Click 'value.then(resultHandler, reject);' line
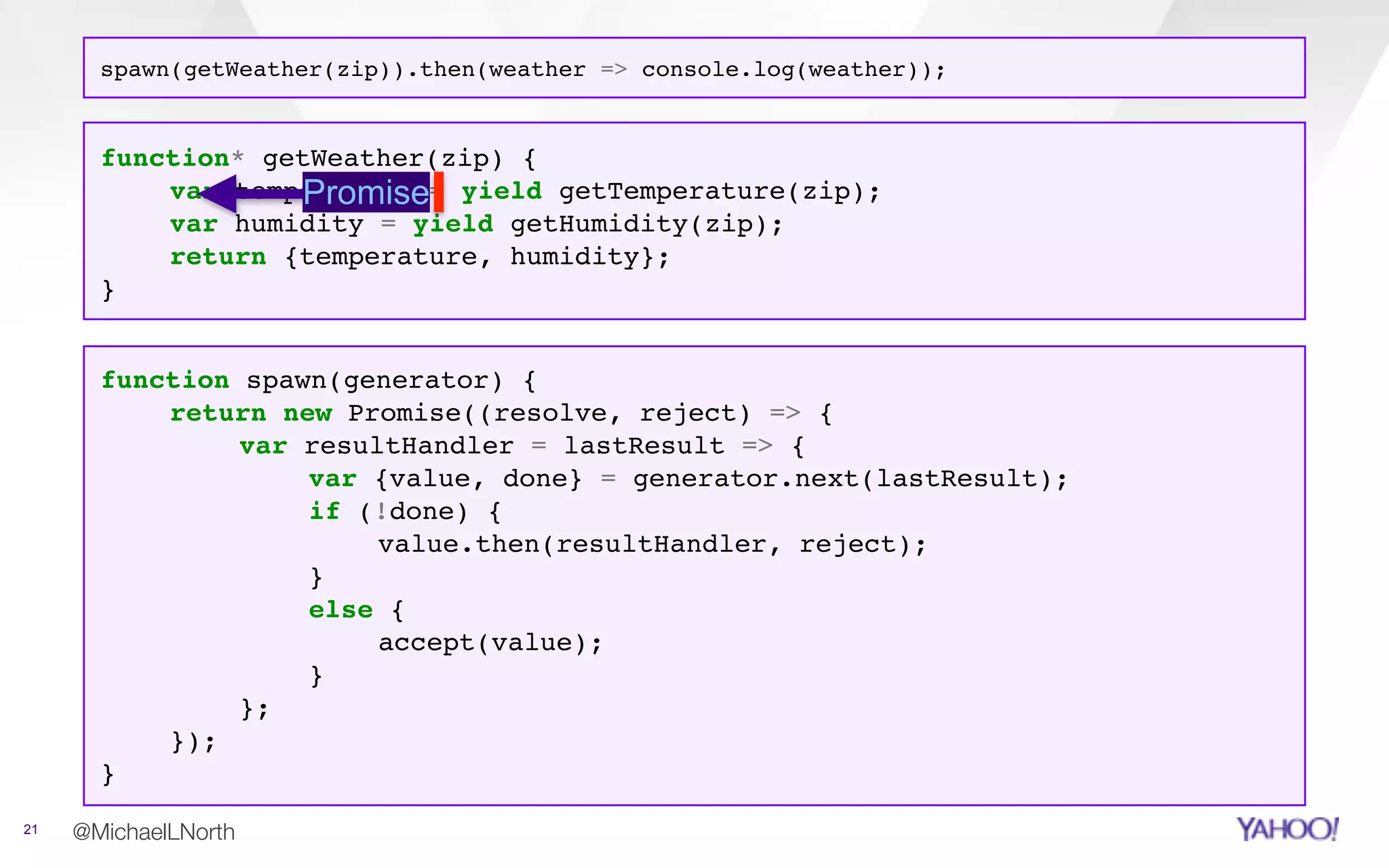 [x=652, y=545]
